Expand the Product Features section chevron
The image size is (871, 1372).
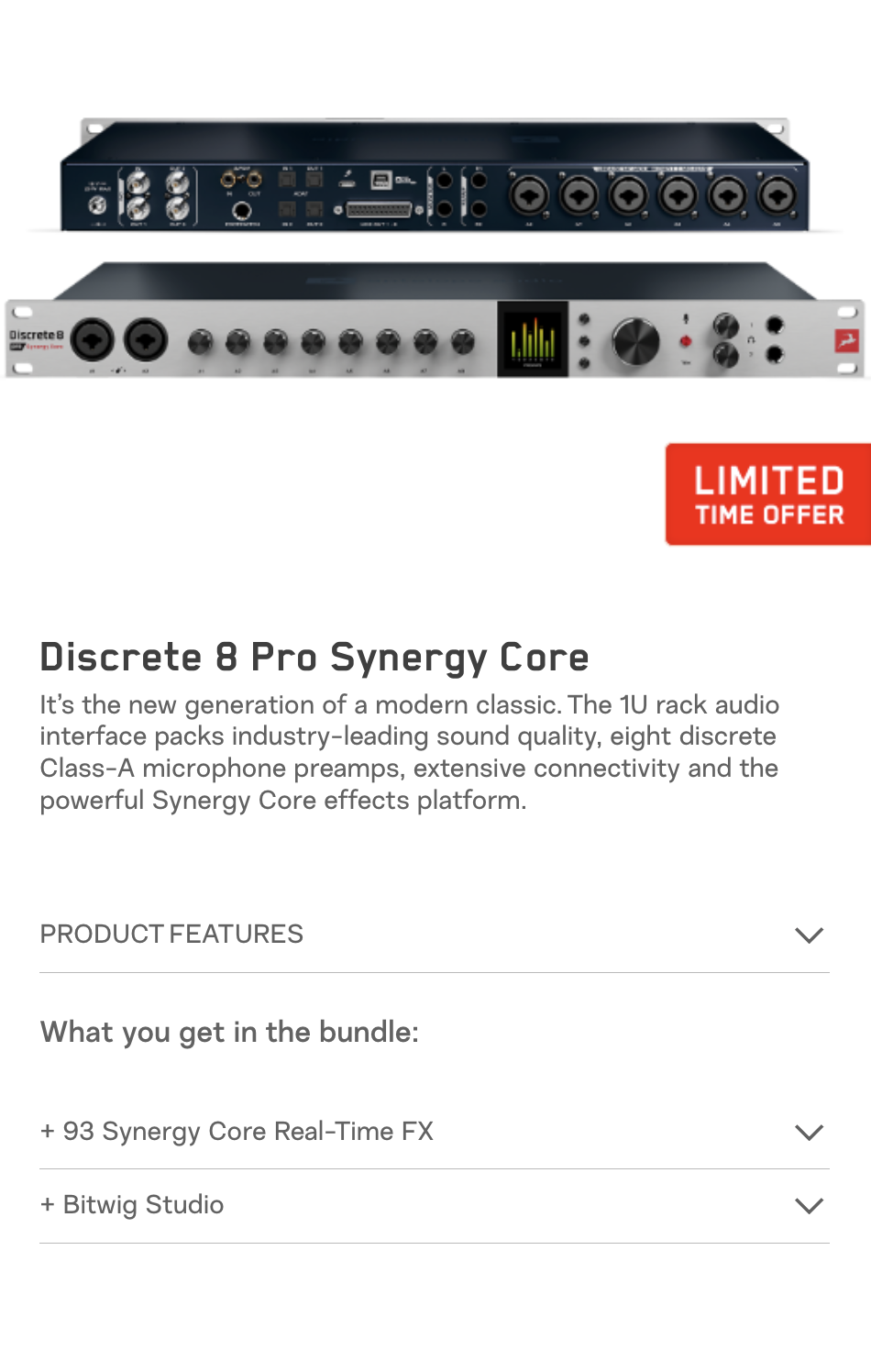pyautogui.click(x=809, y=935)
